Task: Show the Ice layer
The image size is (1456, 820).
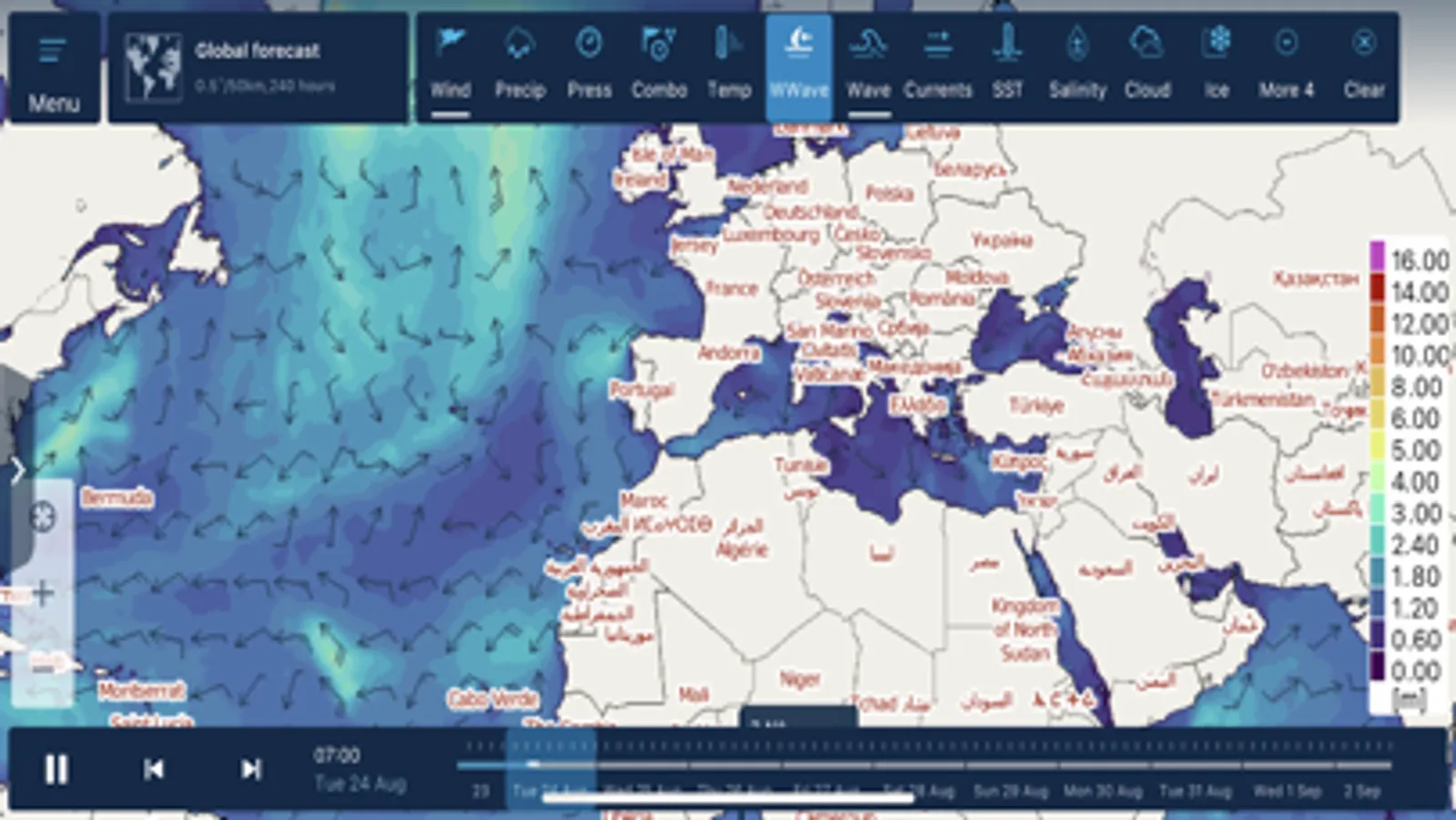Action: [1217, 68]
